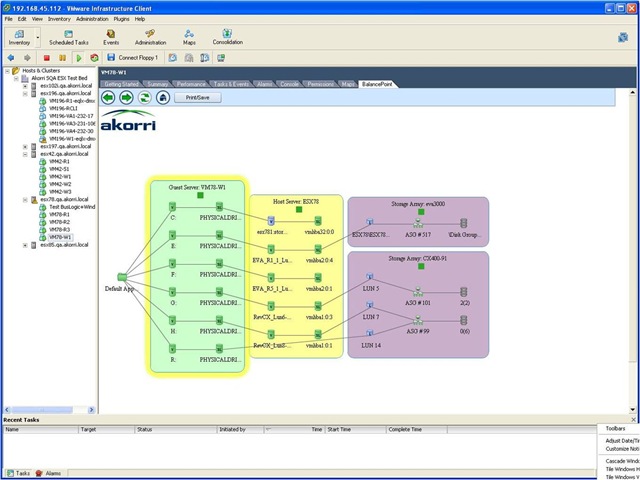The height and width of the screenshot is (480, 640).
Task: Open the Plugins menu
Action: (121, 19)
